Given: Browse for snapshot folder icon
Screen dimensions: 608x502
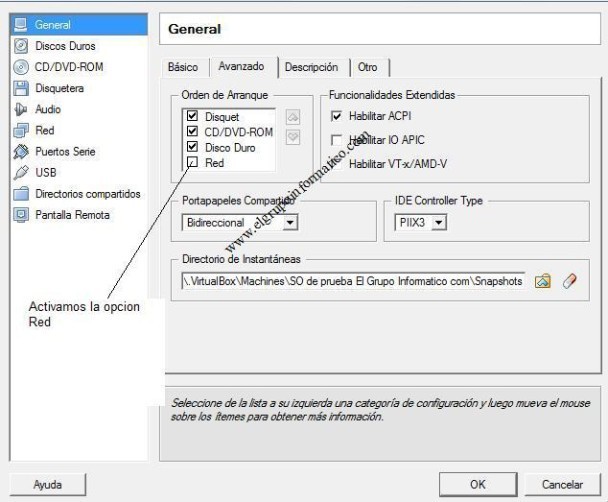Looking at the screenshot, I should 542,281.
